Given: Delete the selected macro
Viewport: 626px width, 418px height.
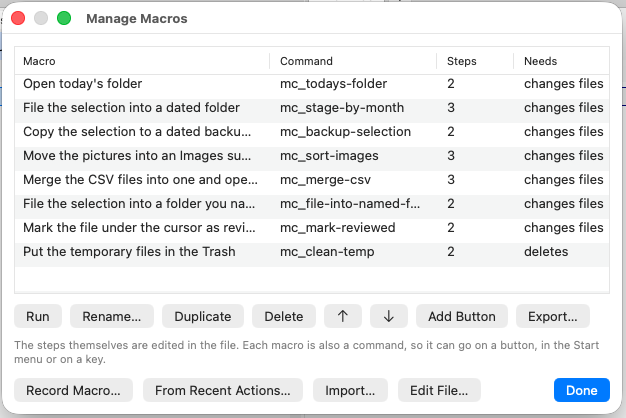Looking at the screenshot, I should (x=284, y=316).
